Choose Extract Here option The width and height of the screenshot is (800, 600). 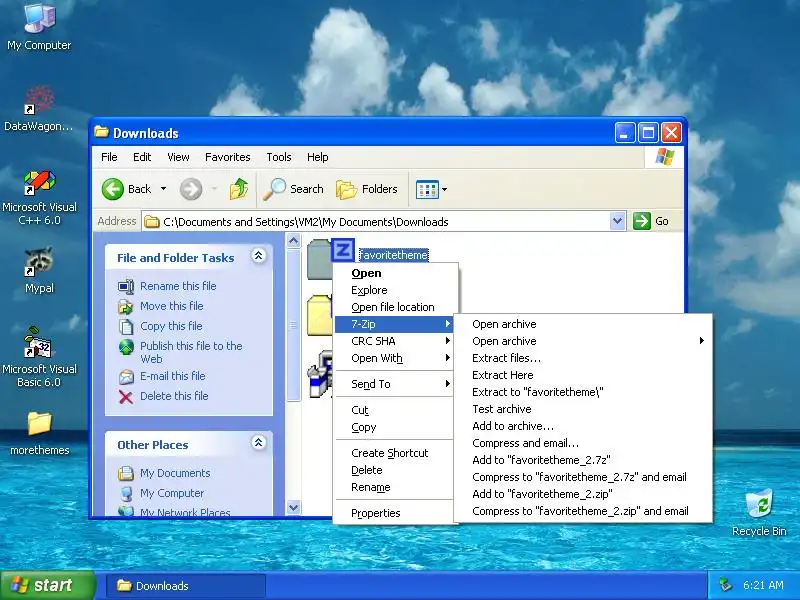(583, 375)
